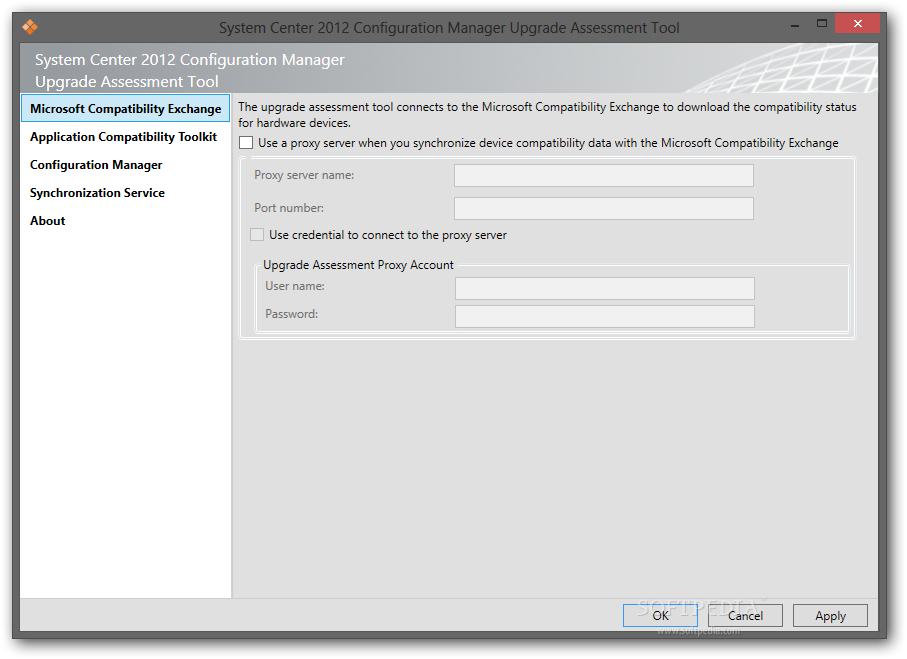Select the User name text field
The image size is (907, 659).
[604, 288]
